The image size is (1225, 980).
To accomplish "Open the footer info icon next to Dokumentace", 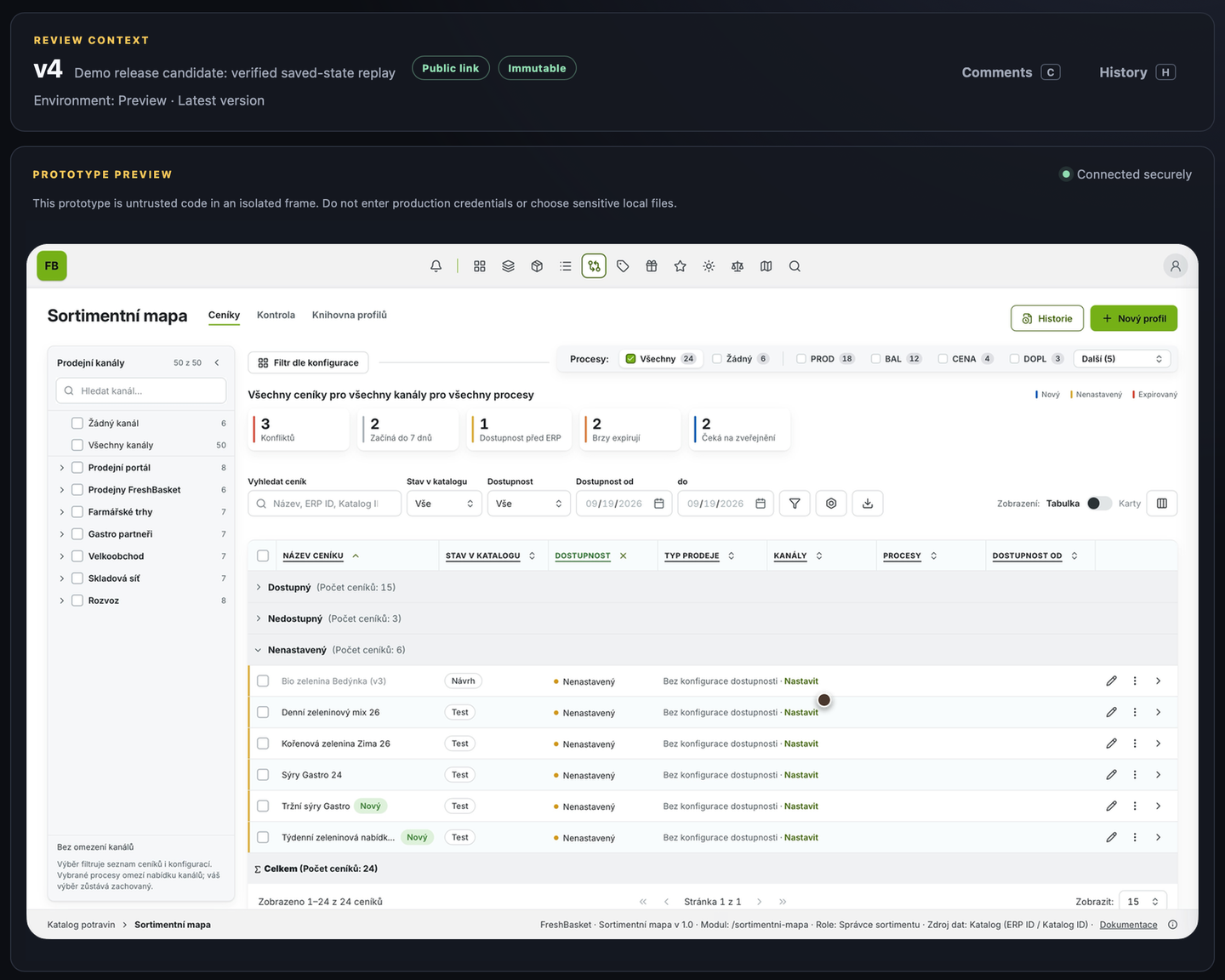I will click(1173, 925).
